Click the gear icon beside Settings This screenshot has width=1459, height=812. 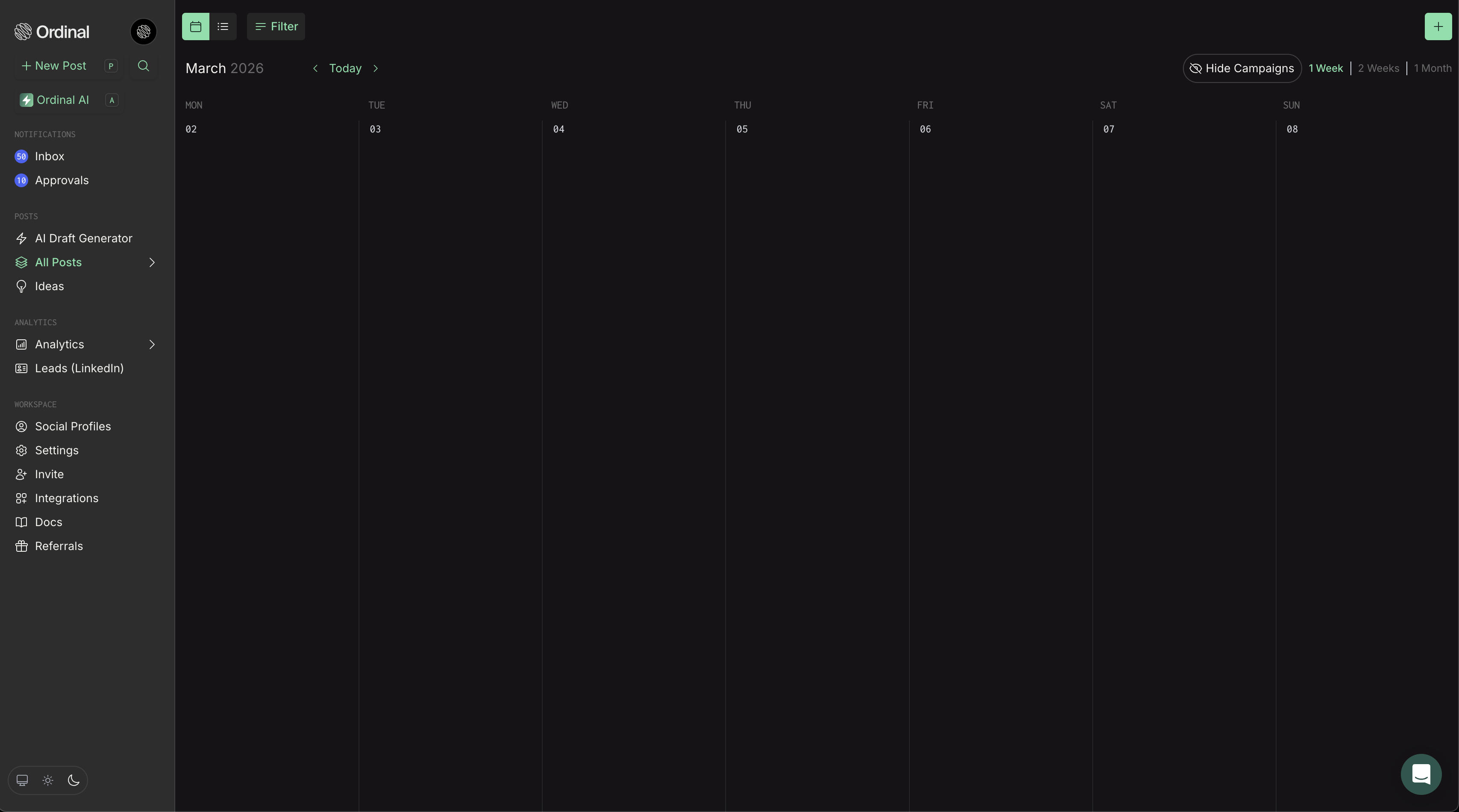click(21, 450)
